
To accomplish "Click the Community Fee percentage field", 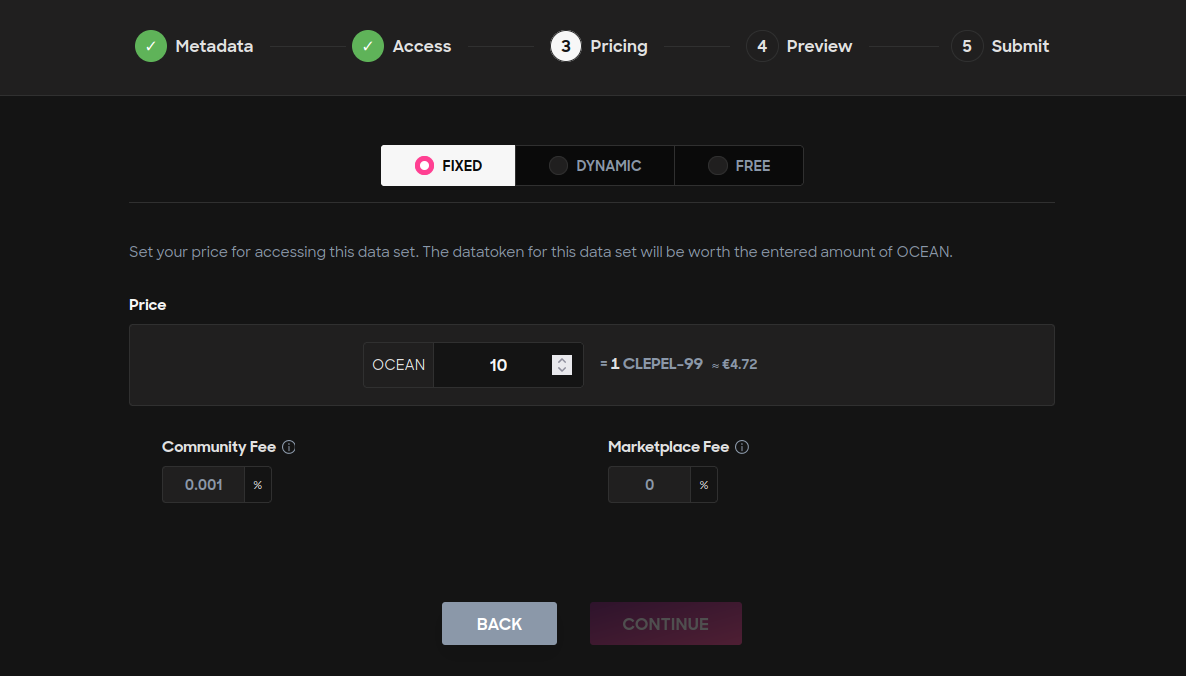I will (x=203, y=485).
